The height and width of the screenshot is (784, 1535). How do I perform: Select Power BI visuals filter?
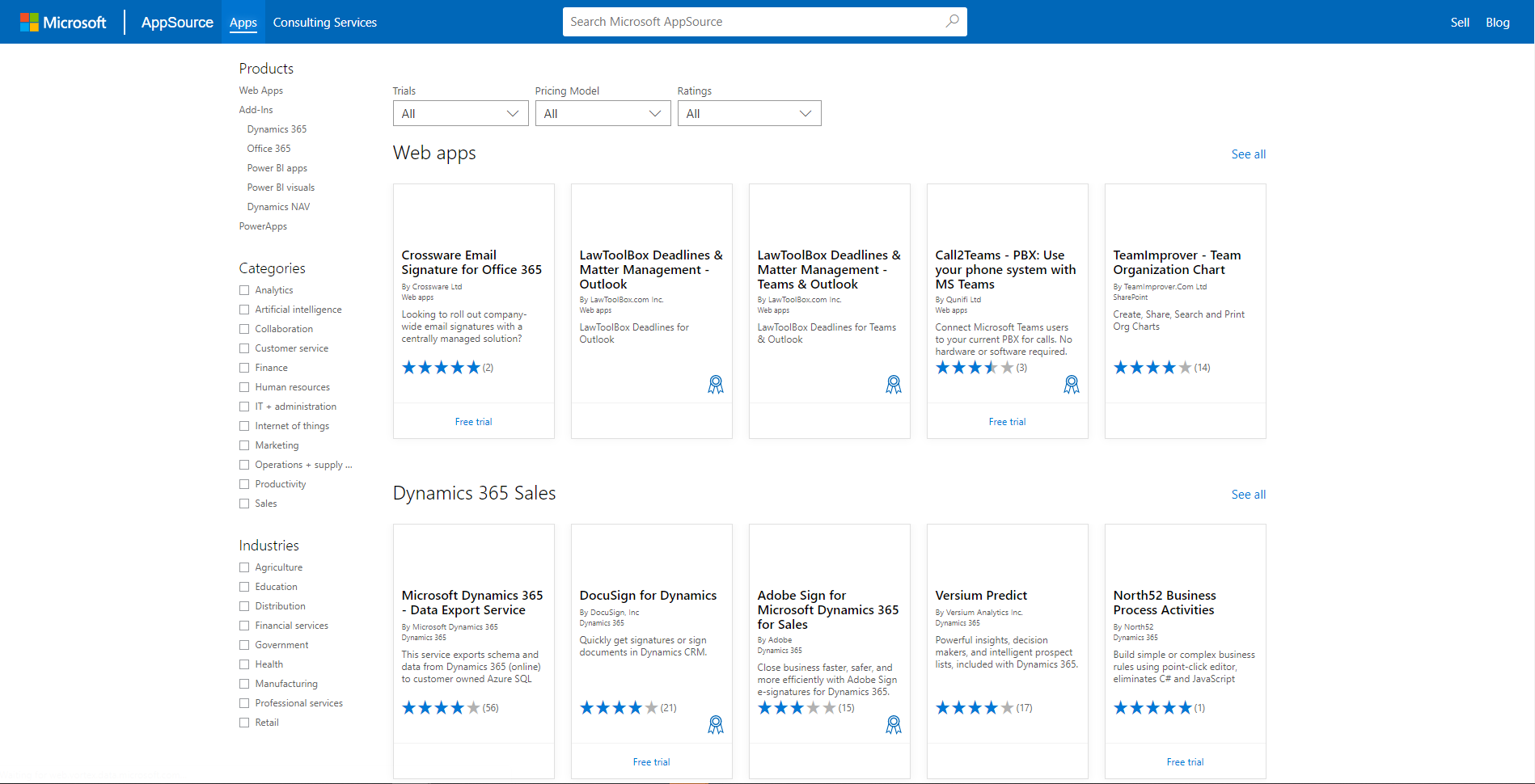[281, 188]
